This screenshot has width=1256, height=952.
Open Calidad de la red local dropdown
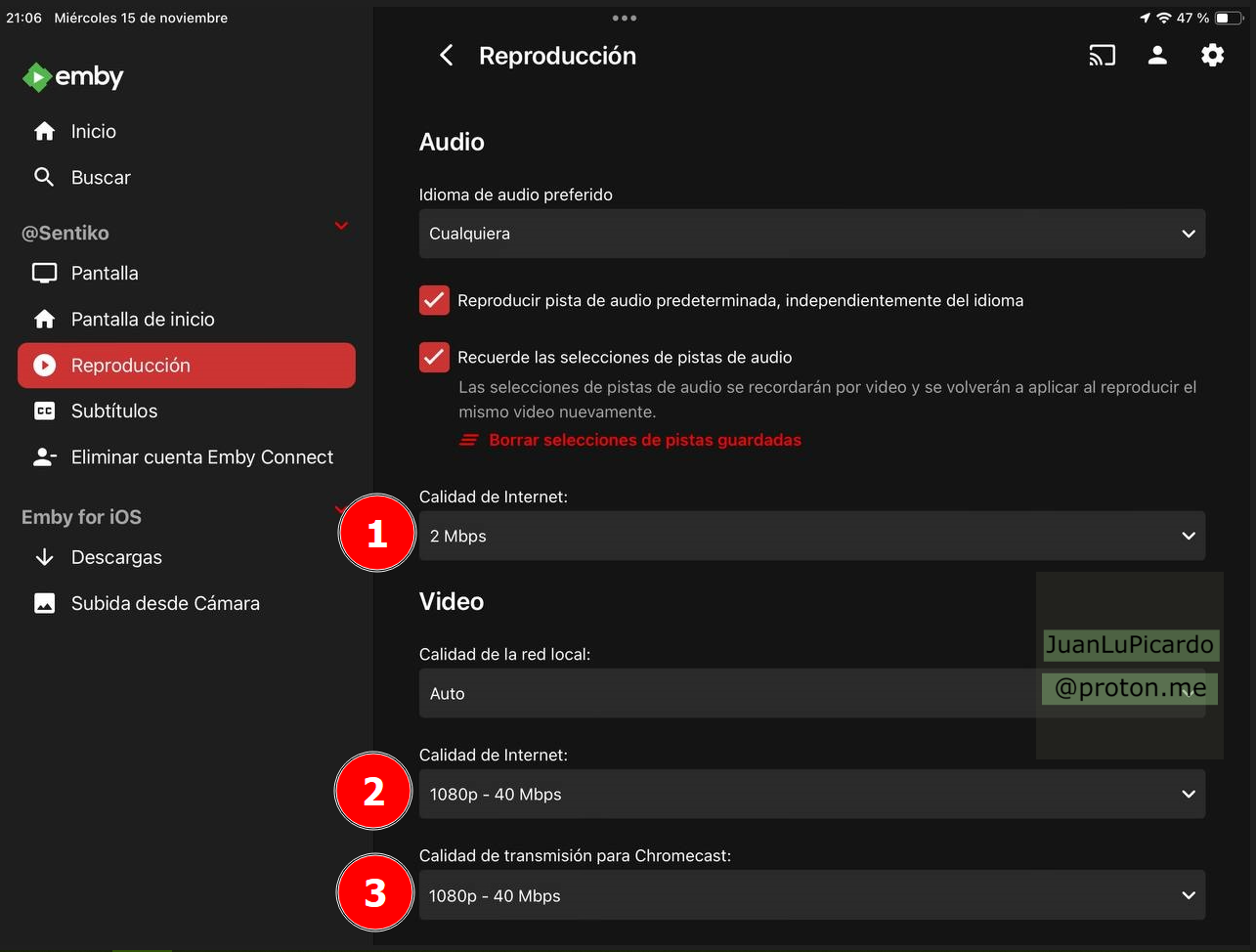coord(723,693)
